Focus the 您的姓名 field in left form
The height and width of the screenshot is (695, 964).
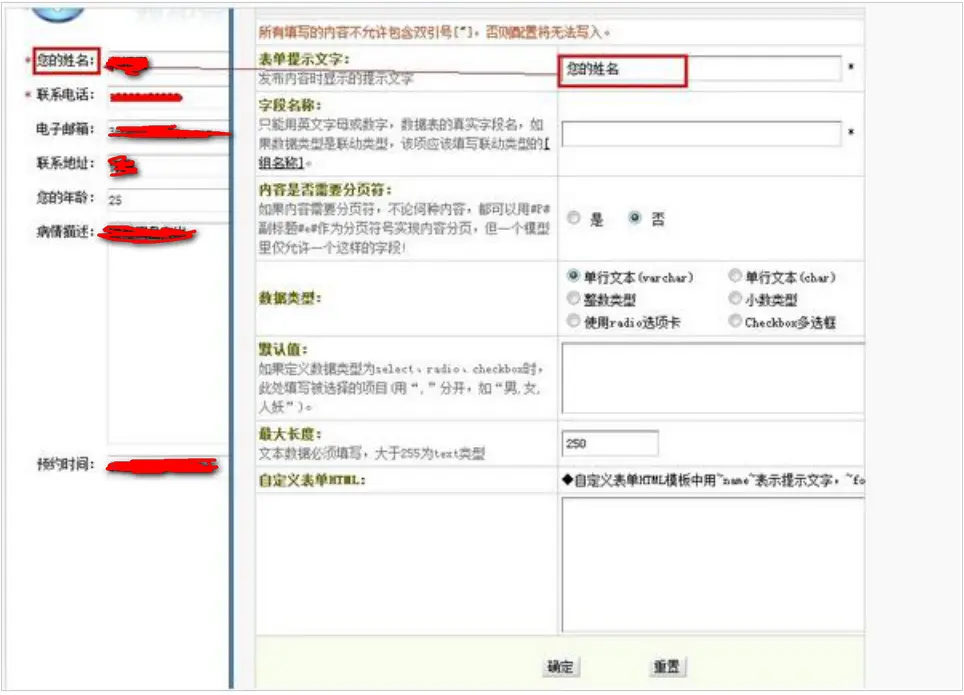tap(168, 62)
